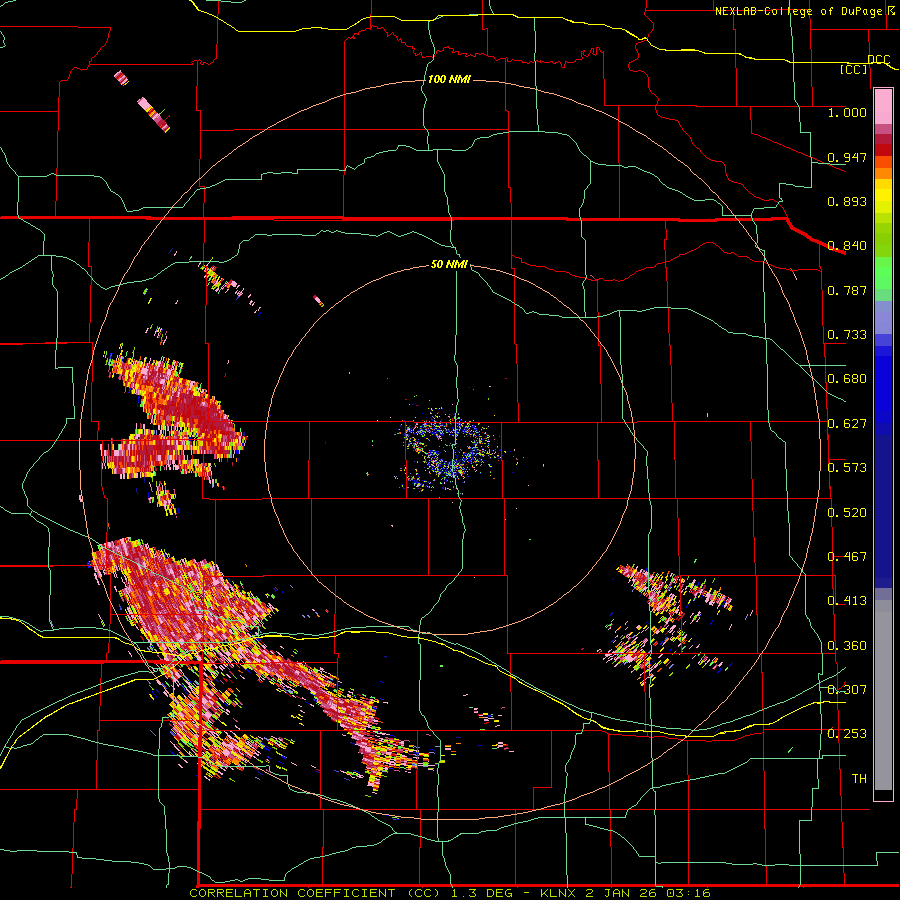The width and height of the screenshot is (900, 900).
Task: Click the 0.360 scale value
Action: pos(847,646)
